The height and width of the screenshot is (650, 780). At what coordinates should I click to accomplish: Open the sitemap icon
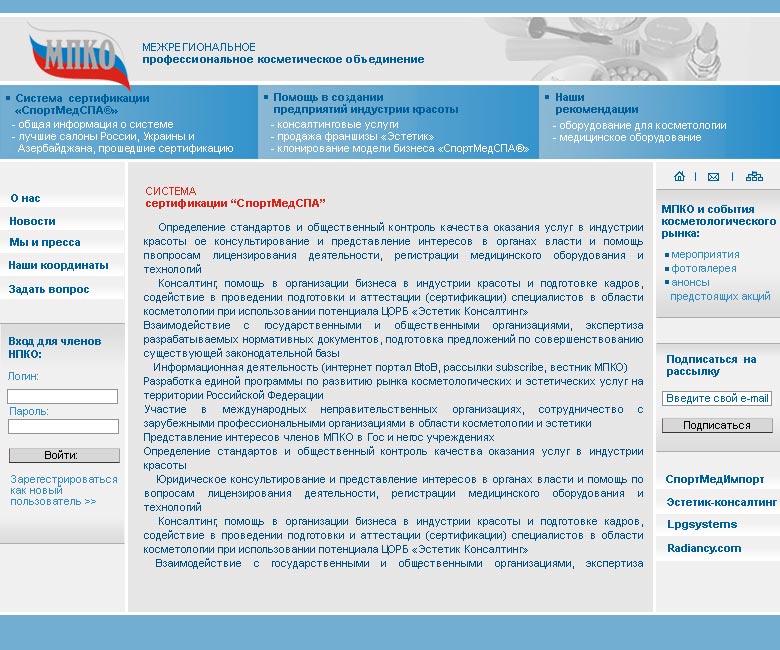[754, 176]
